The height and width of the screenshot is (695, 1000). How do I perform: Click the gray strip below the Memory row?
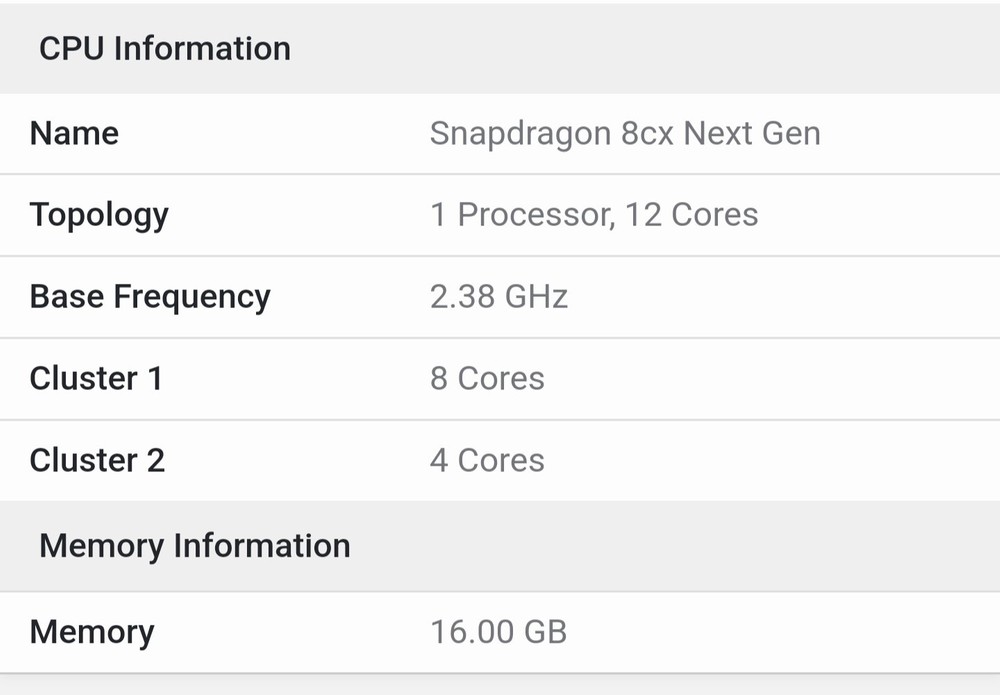coord(500,685)
